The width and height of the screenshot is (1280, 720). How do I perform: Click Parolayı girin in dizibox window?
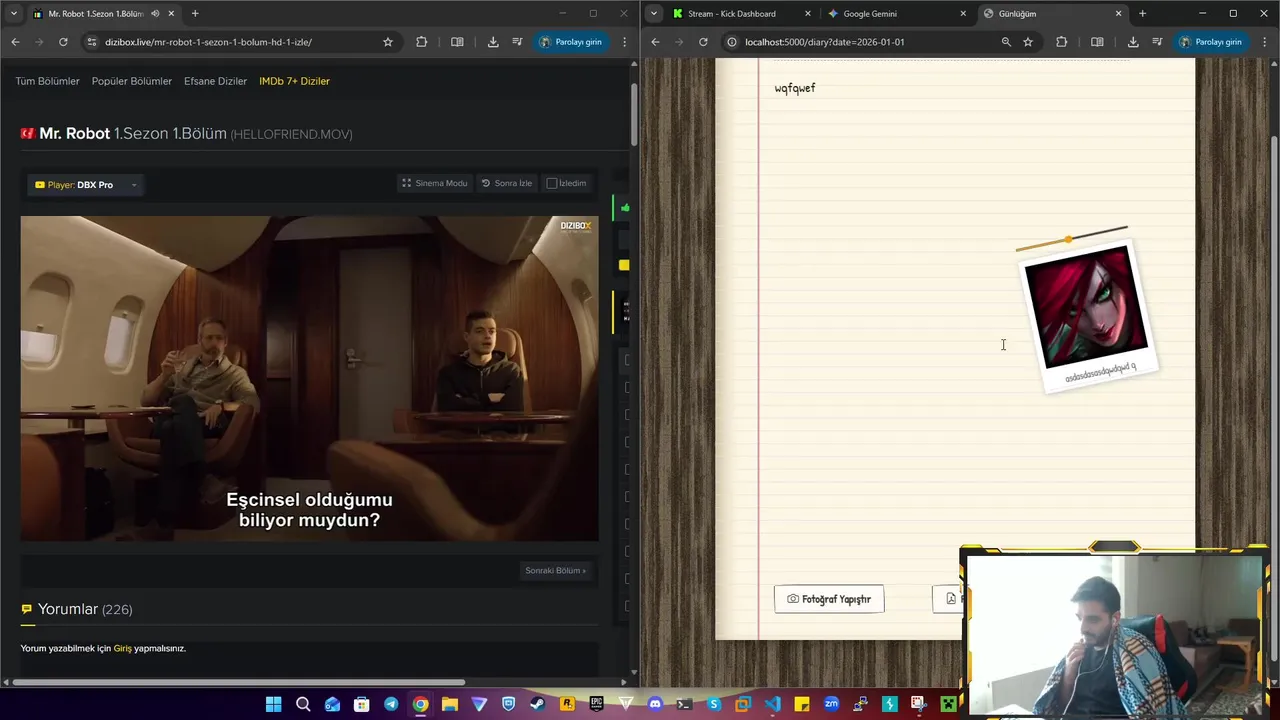point(571,42)
